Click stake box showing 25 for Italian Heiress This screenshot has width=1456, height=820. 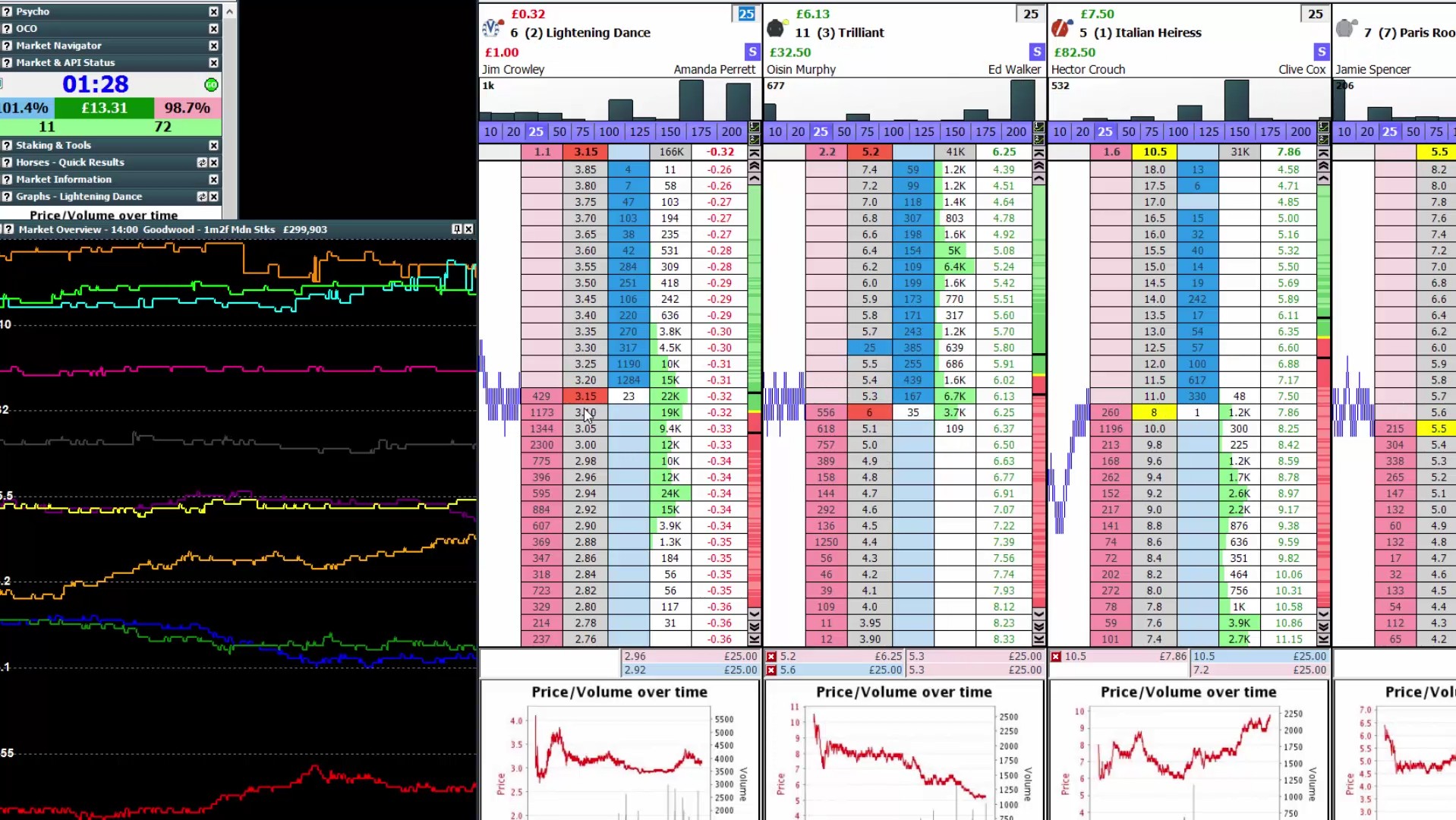(1316, 14)
